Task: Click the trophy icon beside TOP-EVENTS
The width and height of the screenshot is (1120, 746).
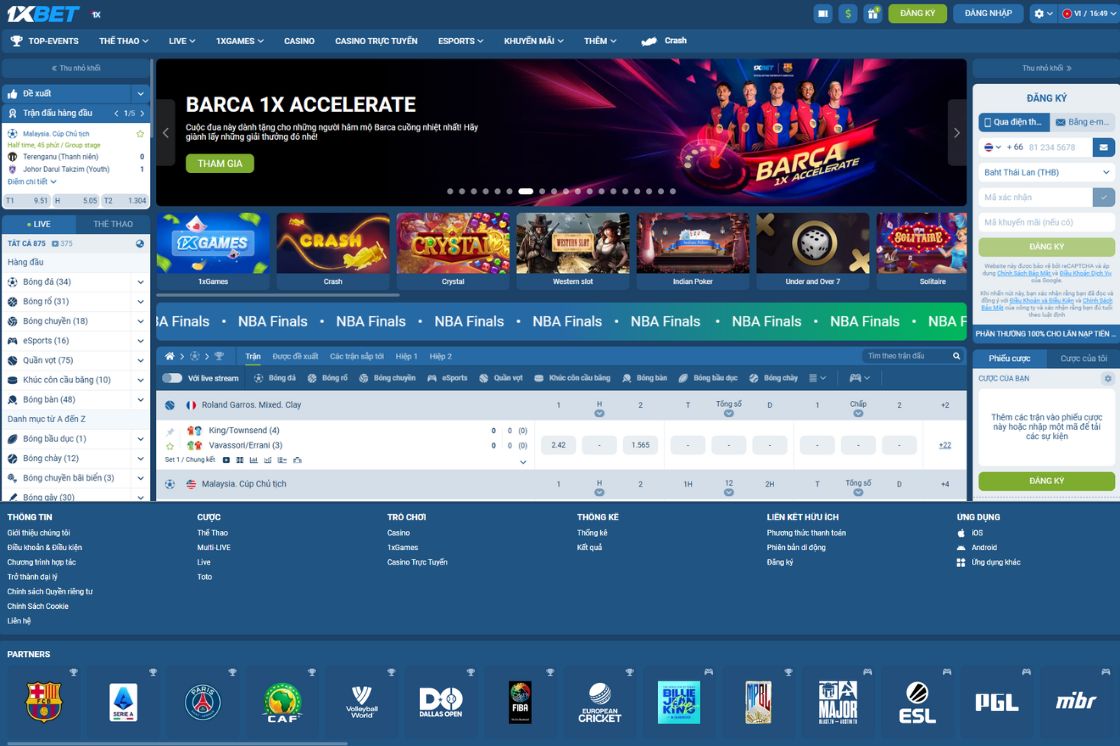Action: coord(16,41)
